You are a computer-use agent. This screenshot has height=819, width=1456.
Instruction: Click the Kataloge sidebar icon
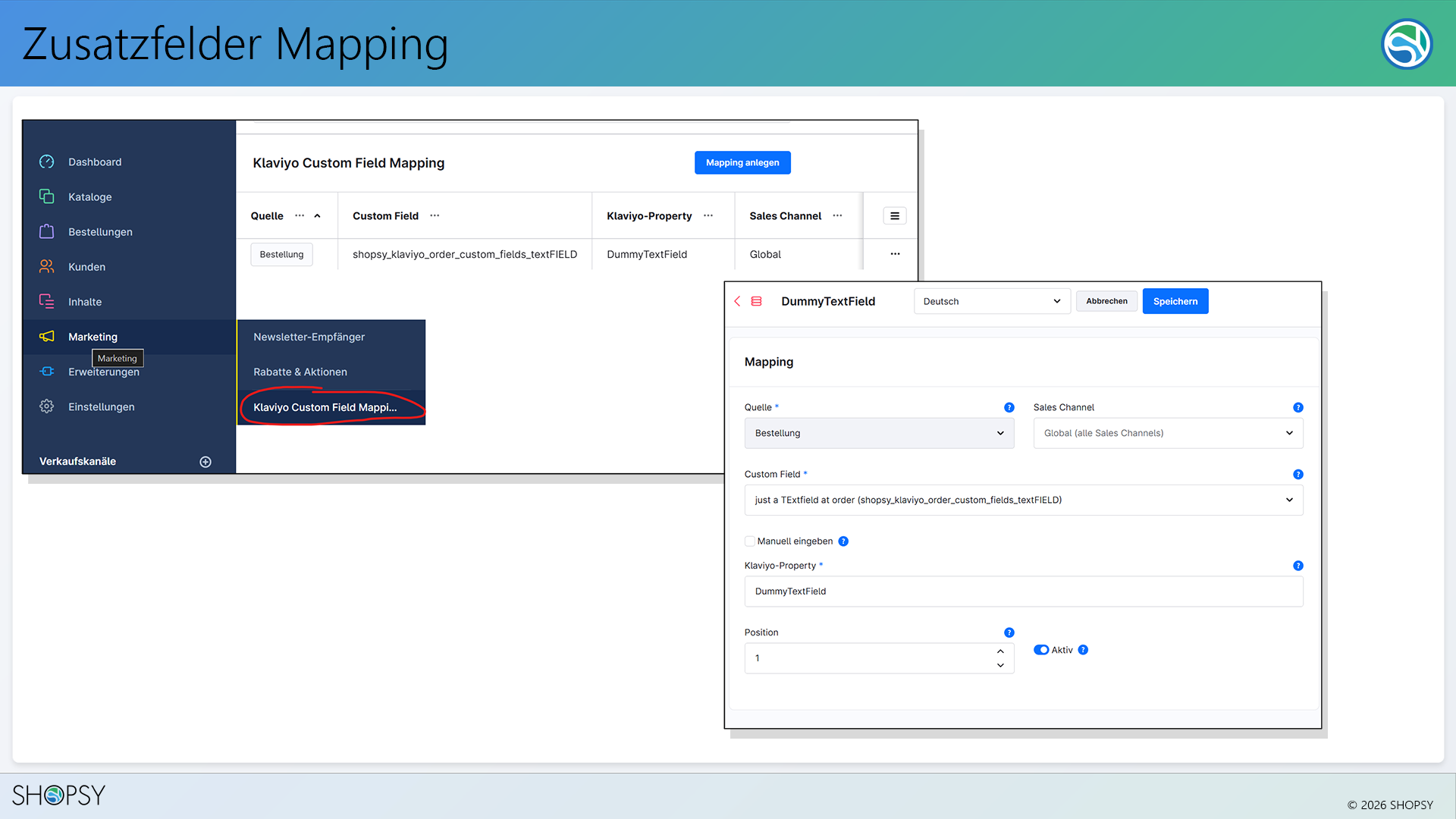47,196
